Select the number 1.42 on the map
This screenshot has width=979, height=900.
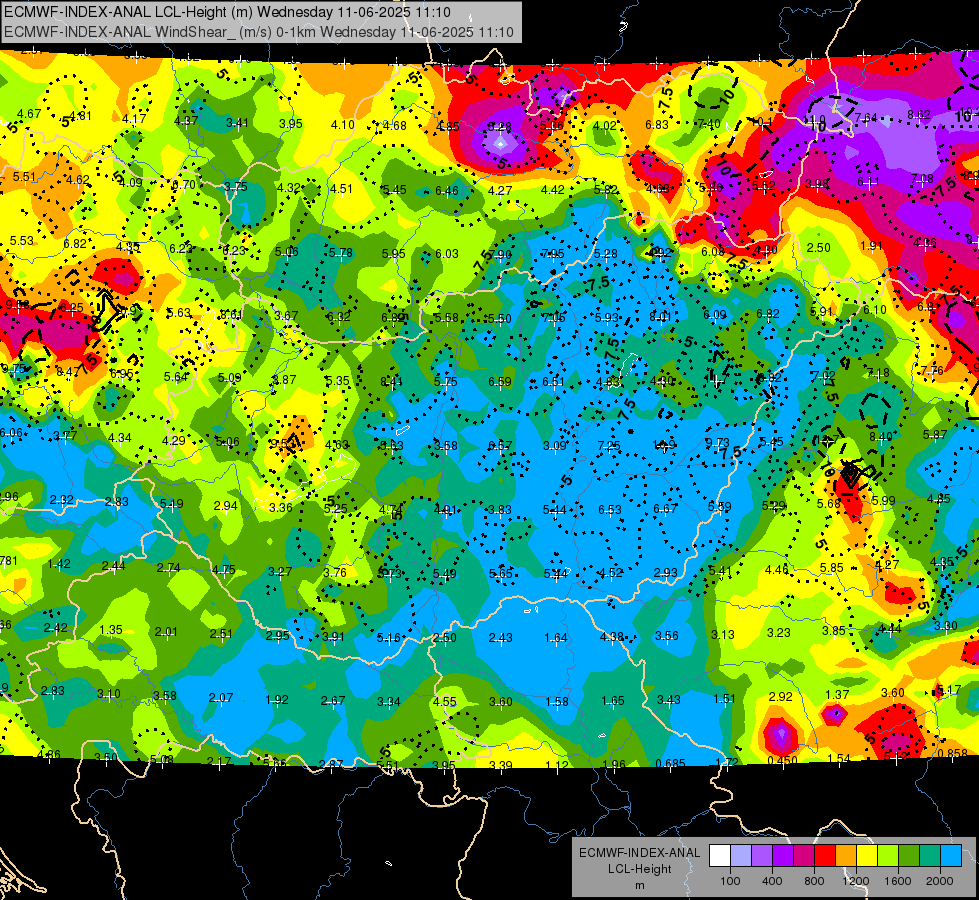click(x=59, y=563)
